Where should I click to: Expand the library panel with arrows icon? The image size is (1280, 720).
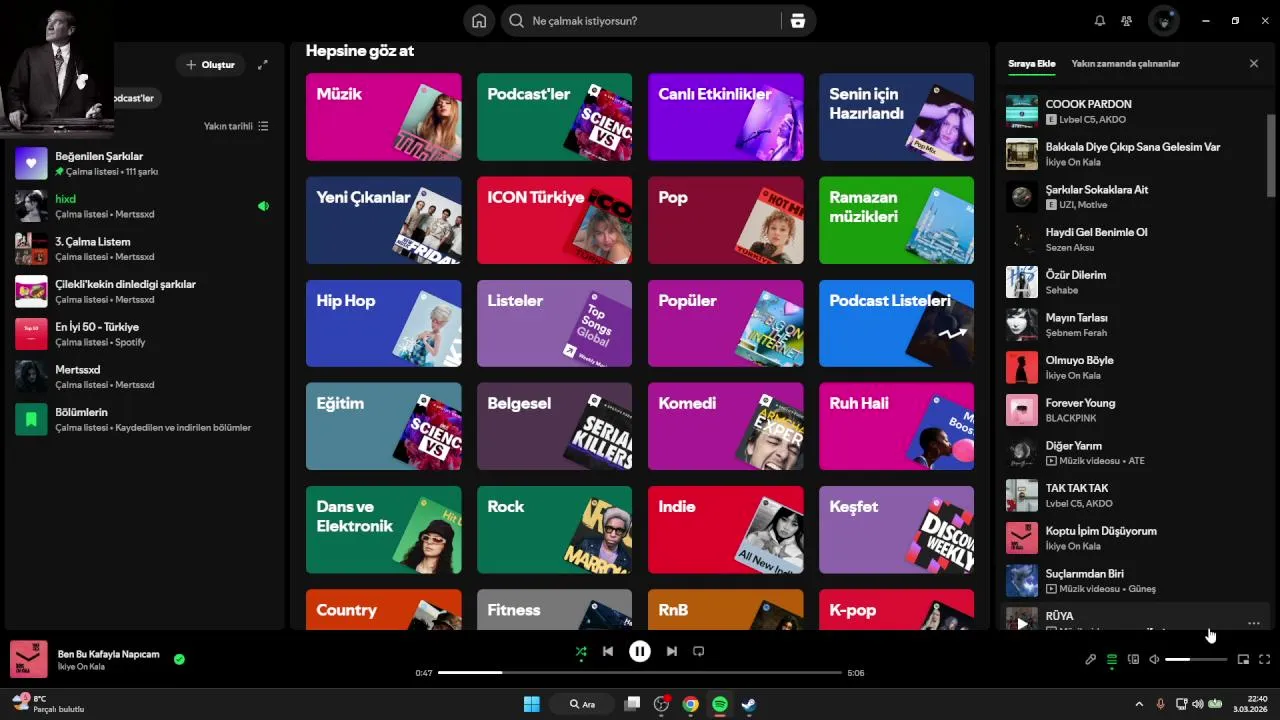pyautogui.click(x=263, y=65)
